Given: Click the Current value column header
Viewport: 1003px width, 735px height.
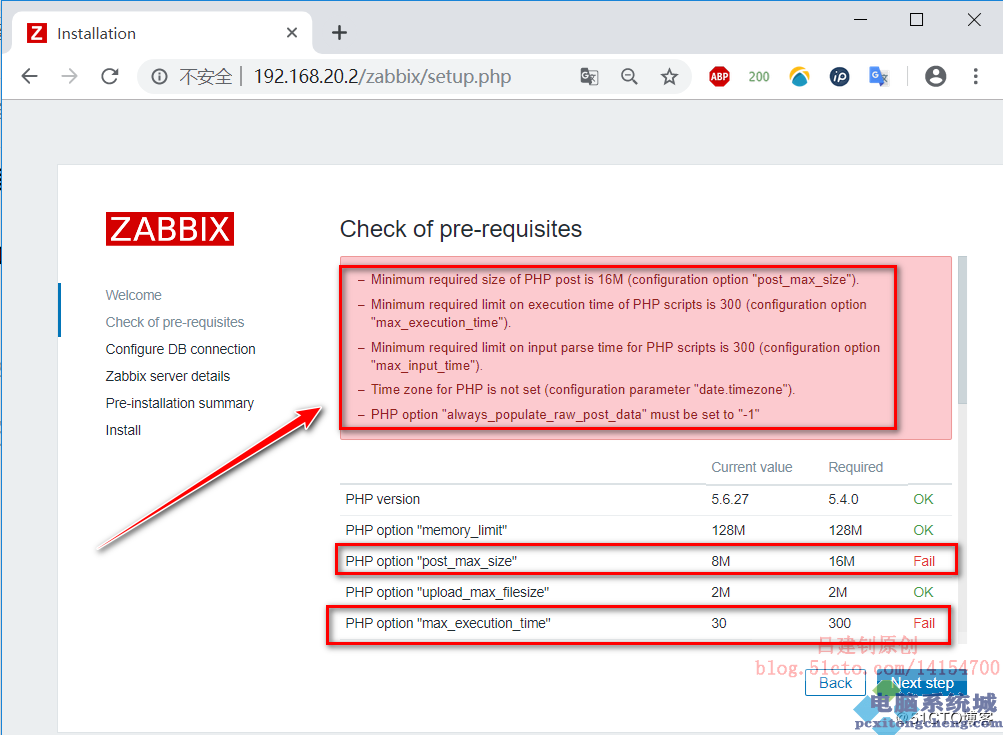Looking at the screenshot, I should (752, 467).
